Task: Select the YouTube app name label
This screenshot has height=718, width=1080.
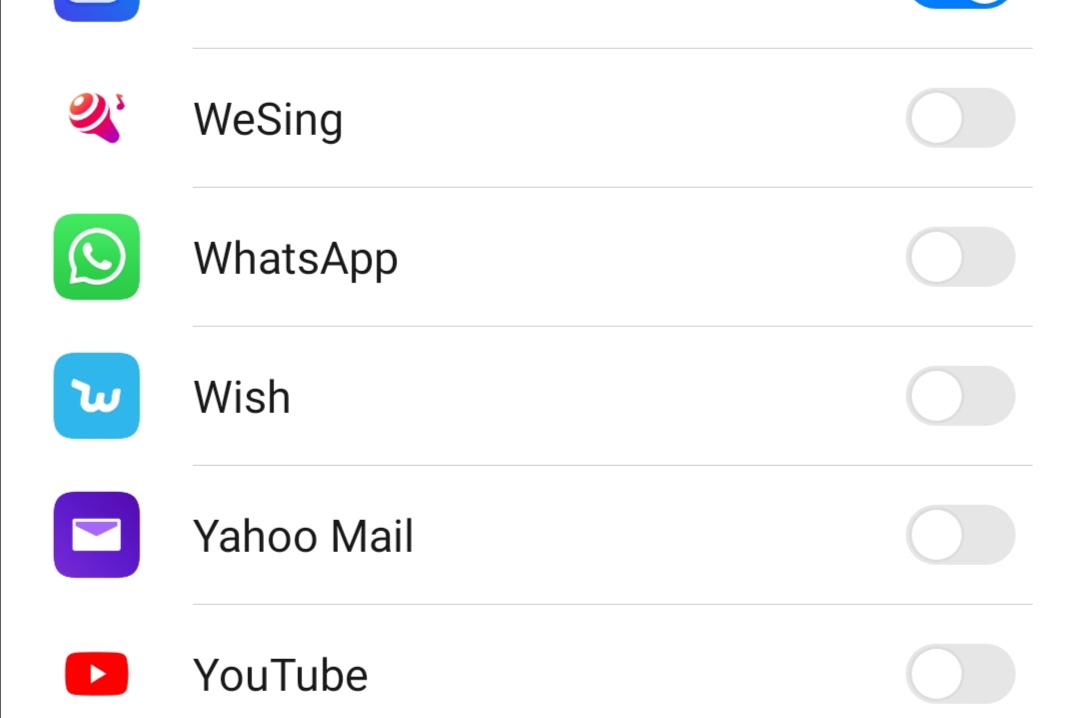Action: pos(280,675)
